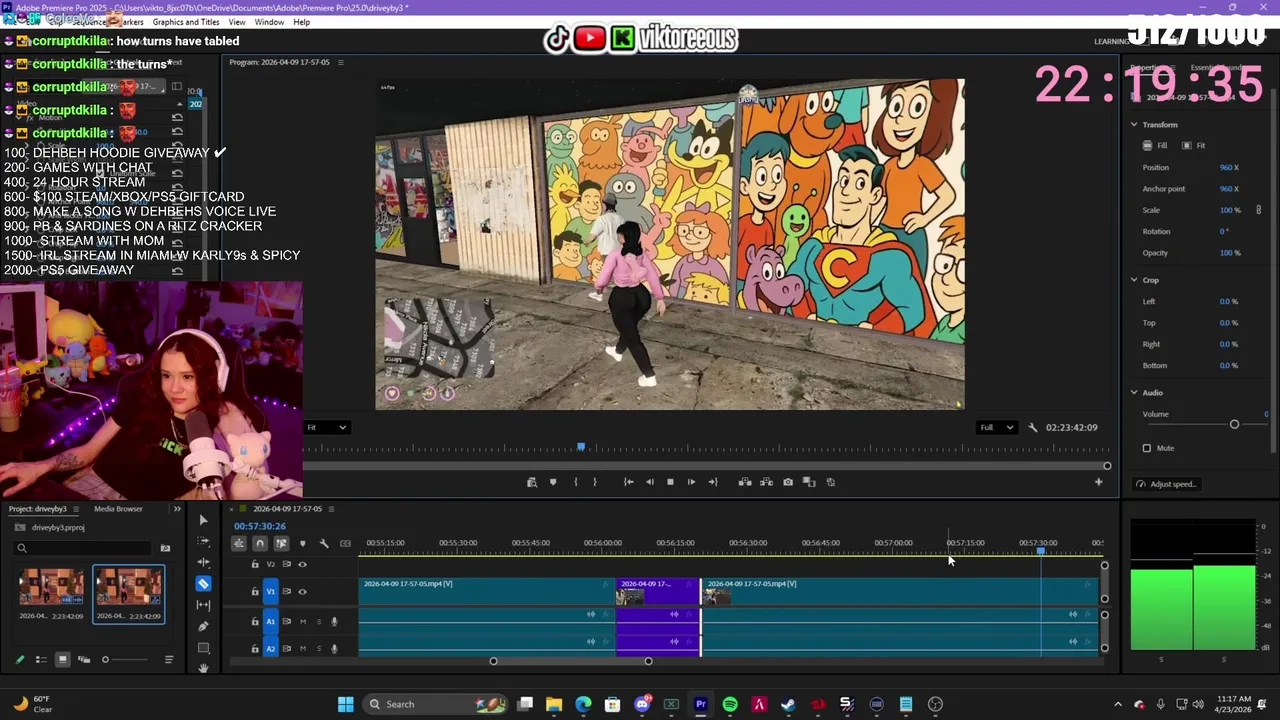Step forward one frame

691,482
